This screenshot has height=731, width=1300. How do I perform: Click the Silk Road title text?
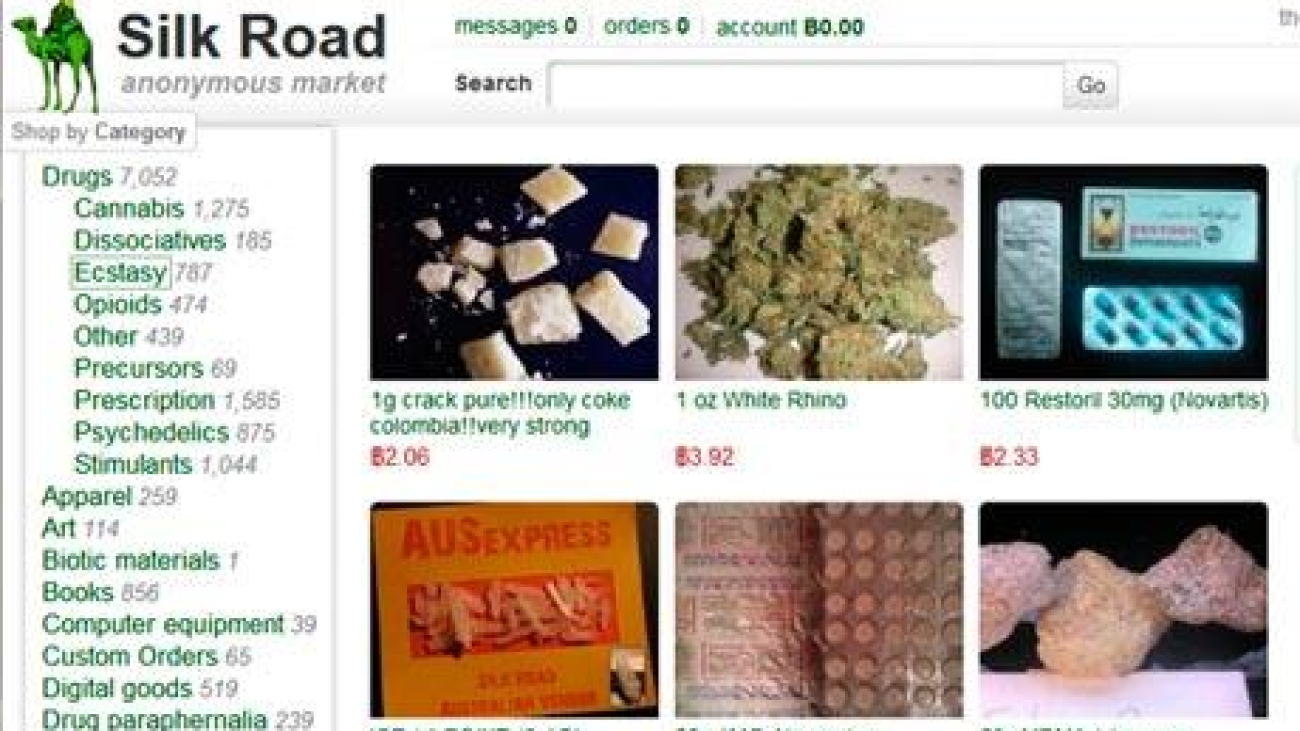pyautogui.click(x=251, y=37)
